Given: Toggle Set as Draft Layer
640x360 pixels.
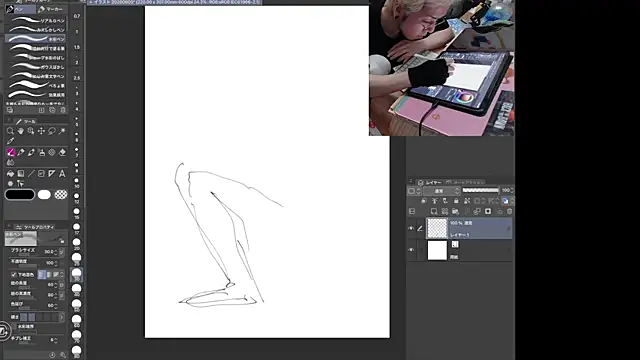Looking at the screenshot, I should pos(445,201).
